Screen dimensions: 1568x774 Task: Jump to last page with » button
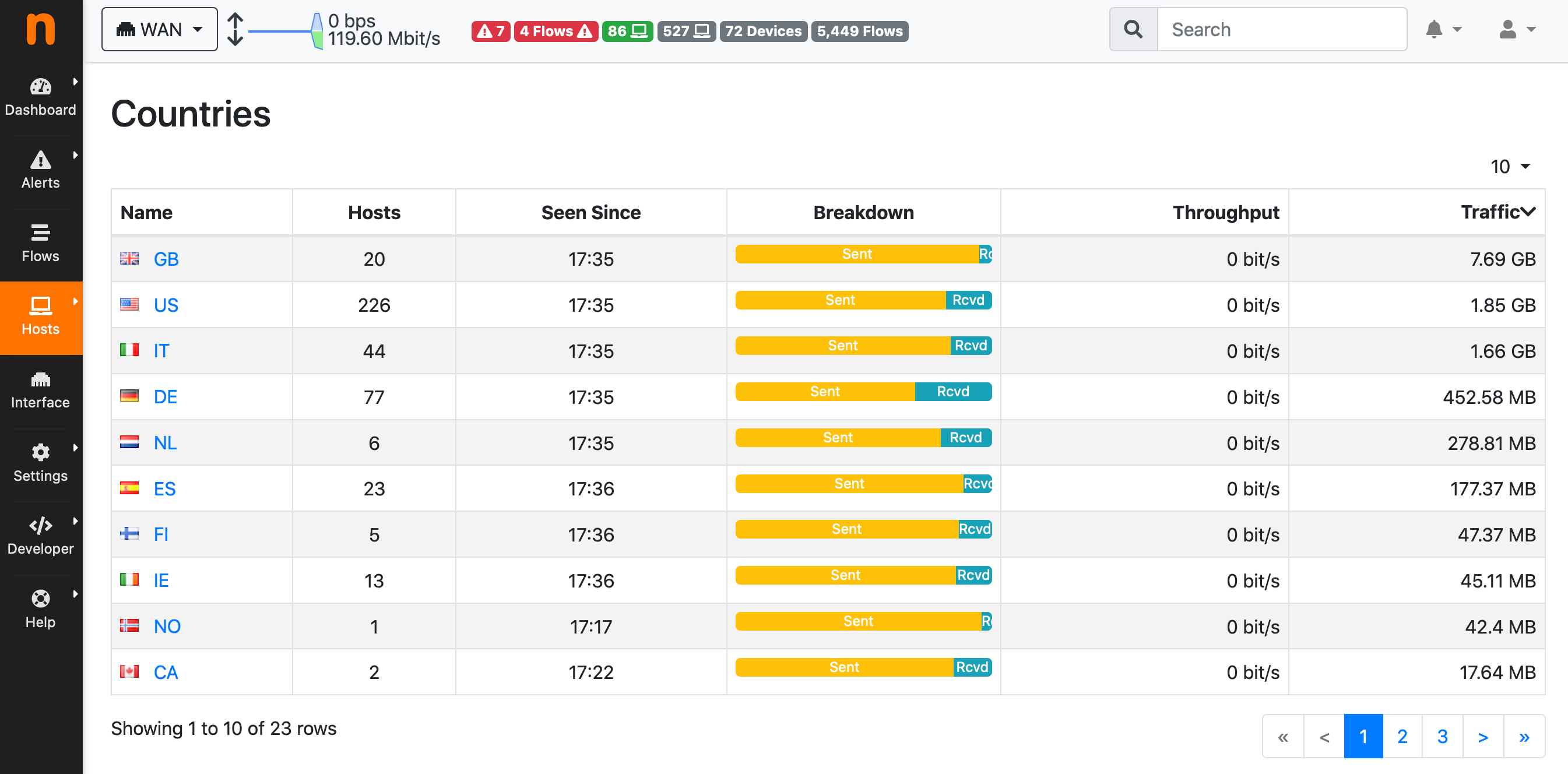tap(1524, 736)
